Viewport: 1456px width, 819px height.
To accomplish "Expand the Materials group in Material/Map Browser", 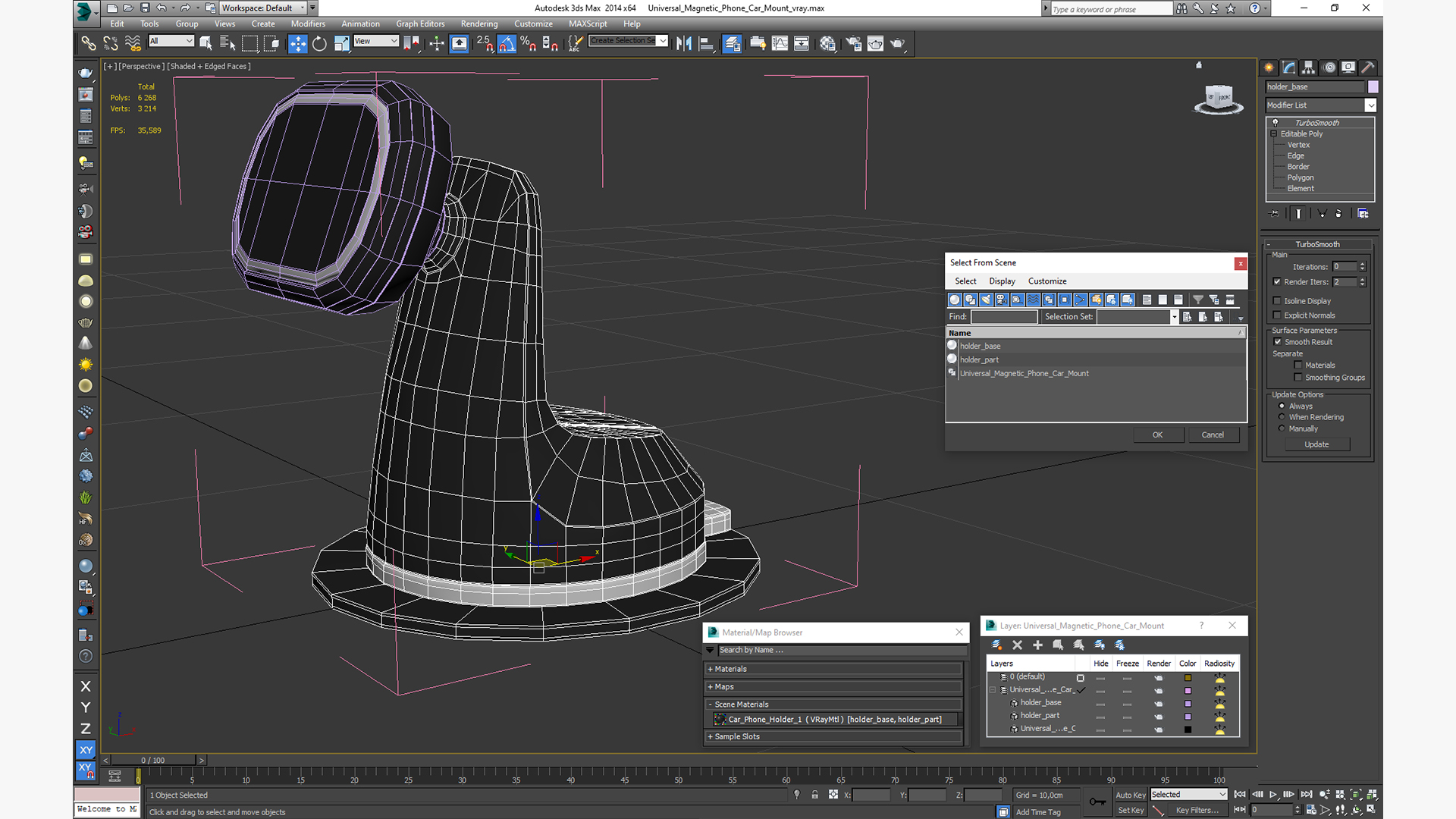I will click(834, 669).
